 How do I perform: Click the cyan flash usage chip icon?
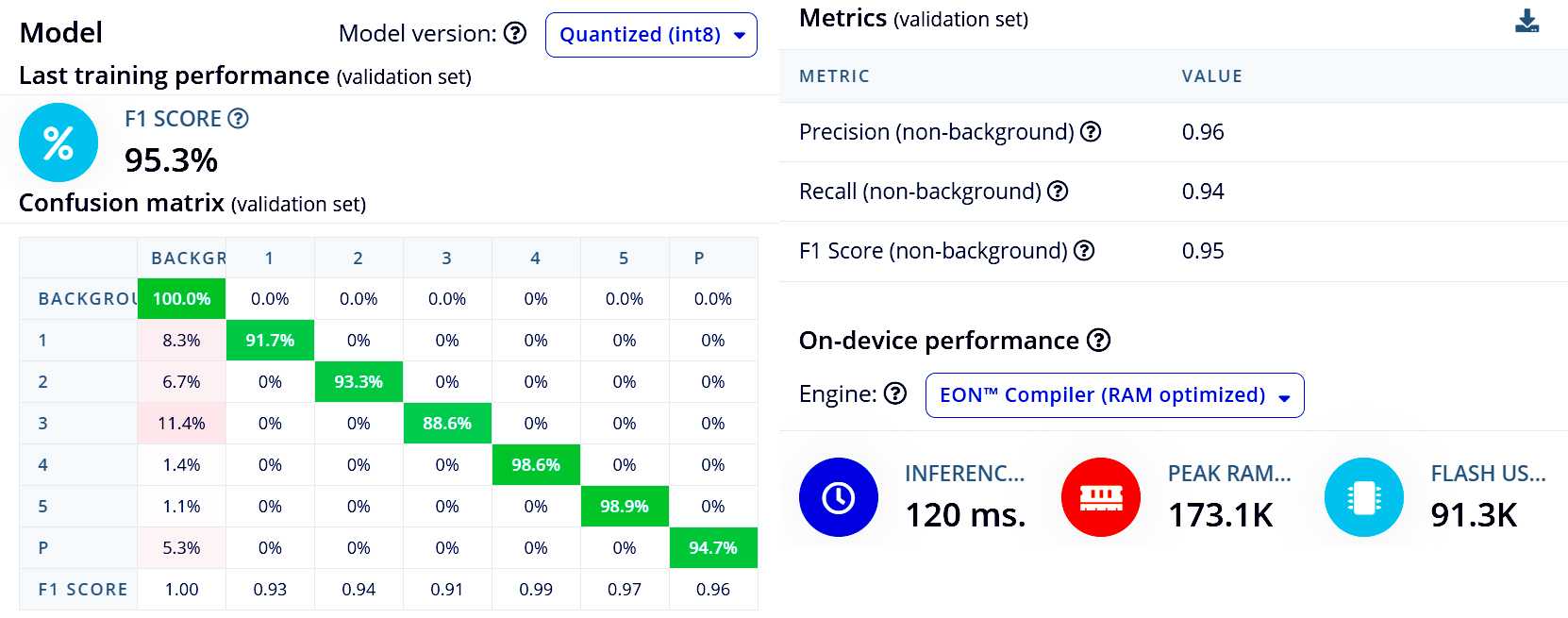click(1363, 497)
